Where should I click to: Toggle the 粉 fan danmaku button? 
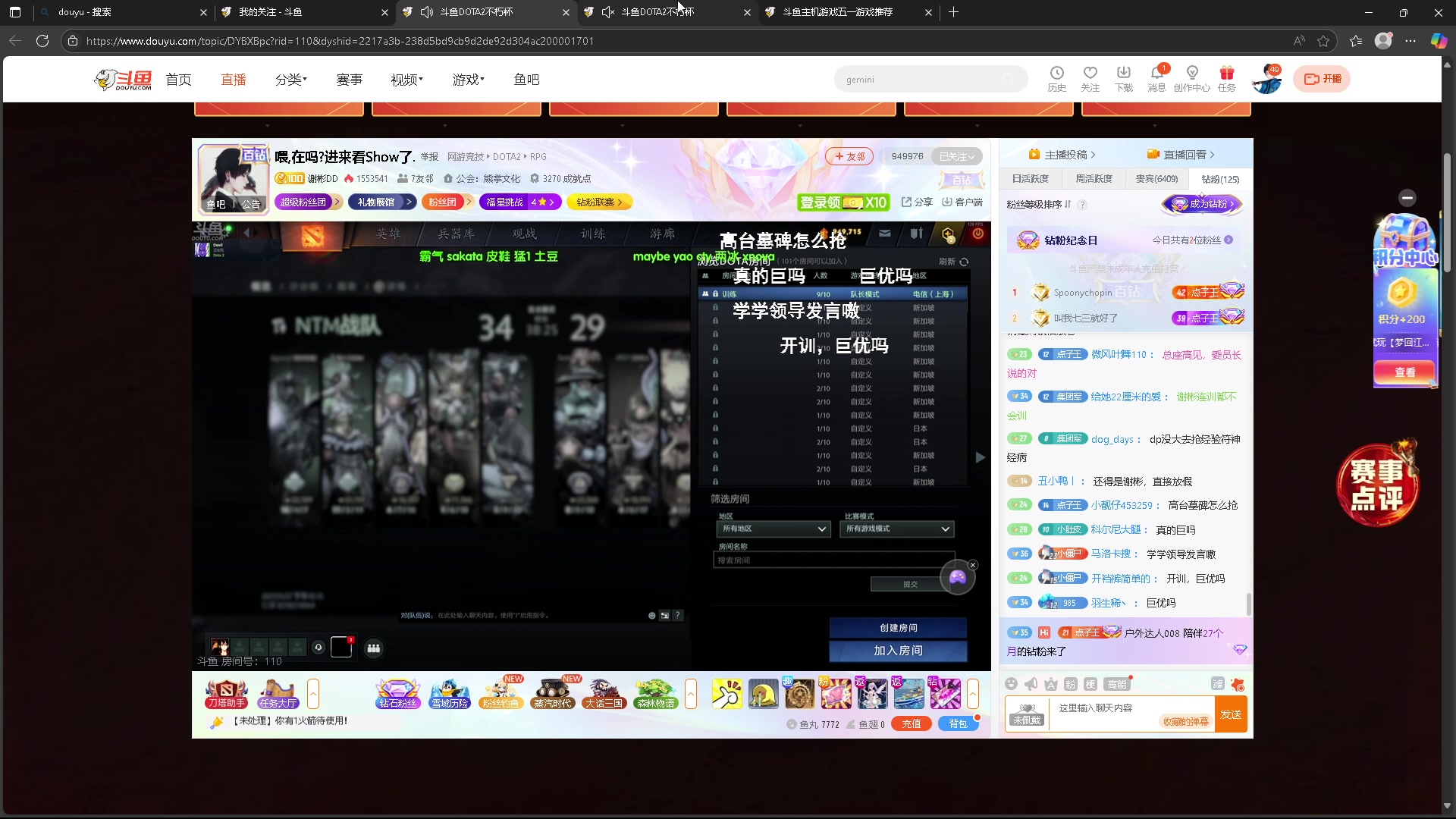[1070, 684]
